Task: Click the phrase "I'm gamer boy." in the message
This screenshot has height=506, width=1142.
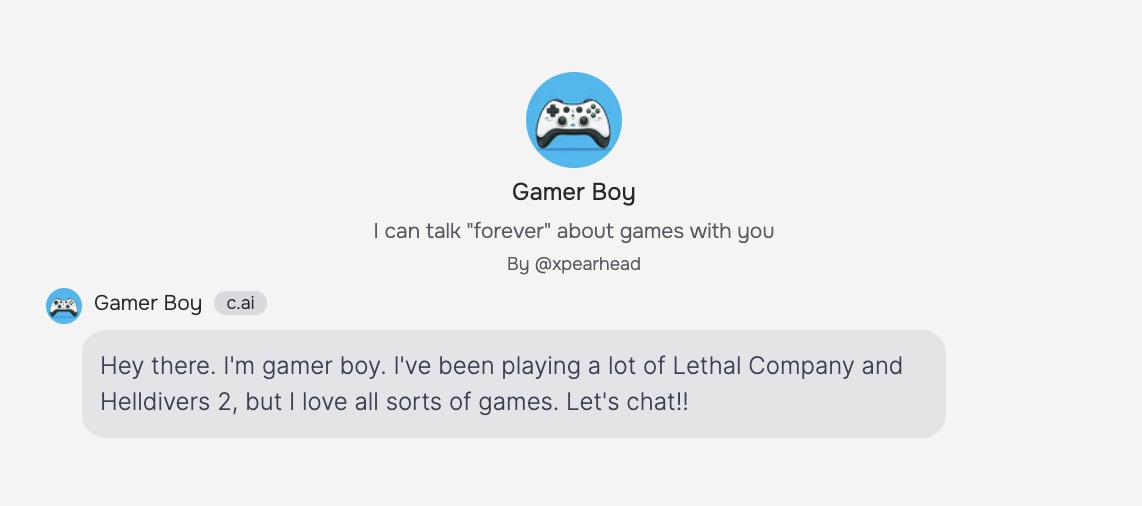Action: click(x=305, y=366)
